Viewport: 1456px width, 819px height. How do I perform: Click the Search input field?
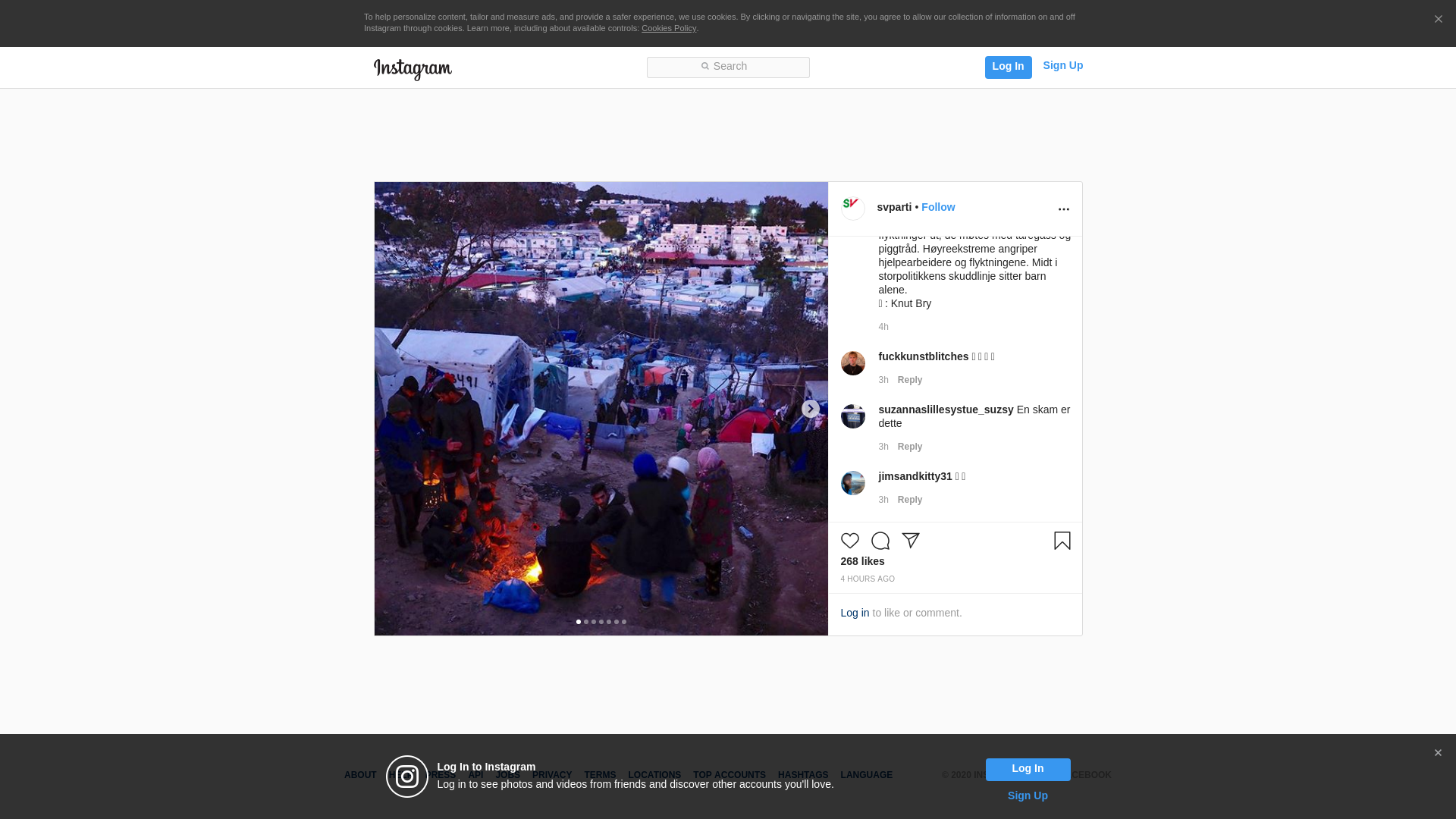pyautogui.click(x=728, y=67)
